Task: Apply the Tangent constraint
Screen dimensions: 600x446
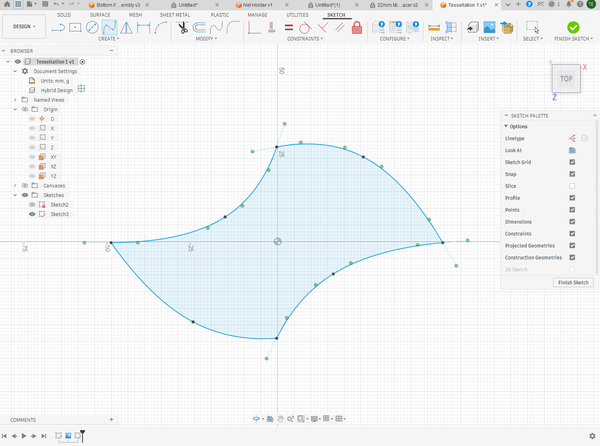Action: click(305, 28)
